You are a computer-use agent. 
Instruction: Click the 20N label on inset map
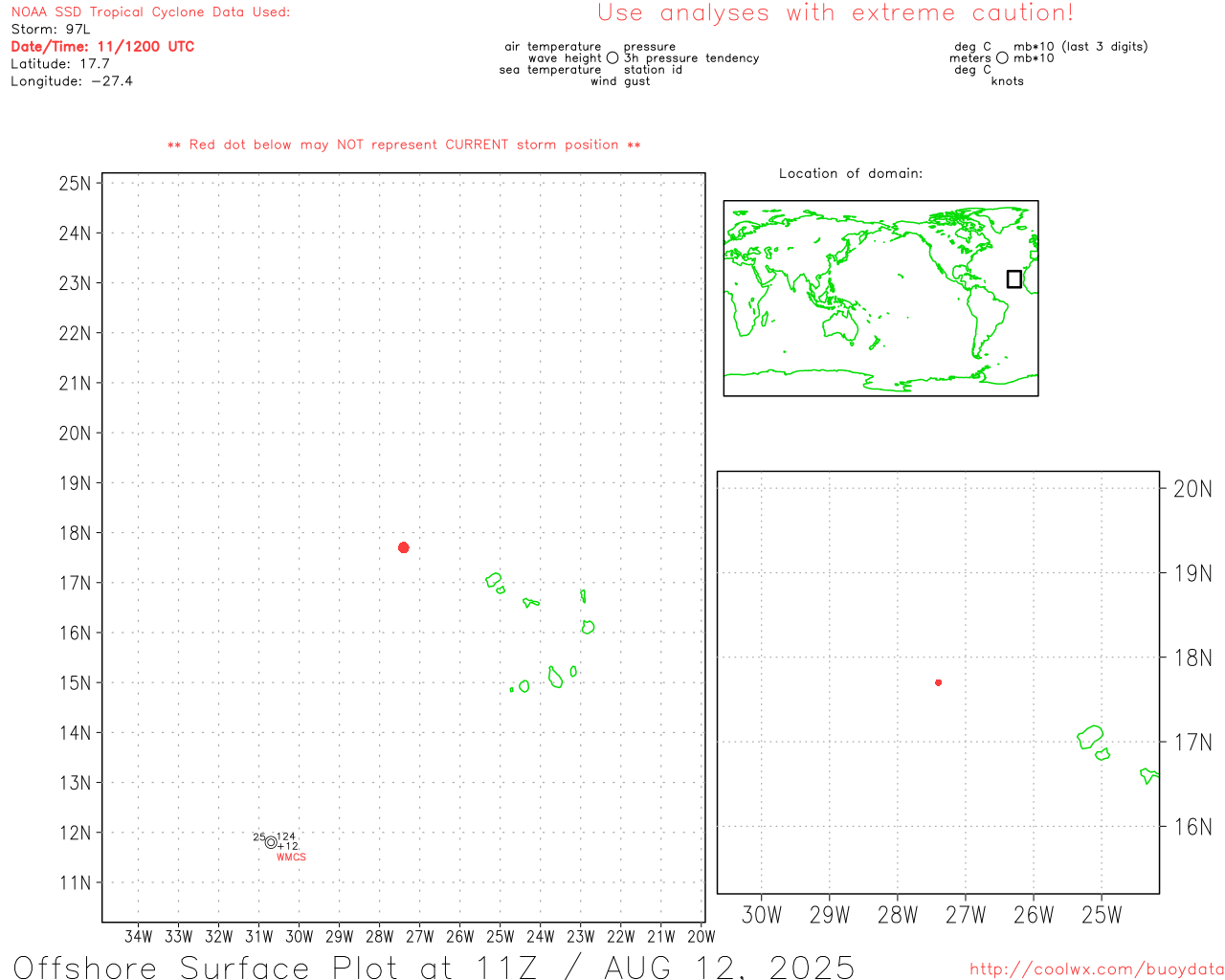[x=1192, y=489]
